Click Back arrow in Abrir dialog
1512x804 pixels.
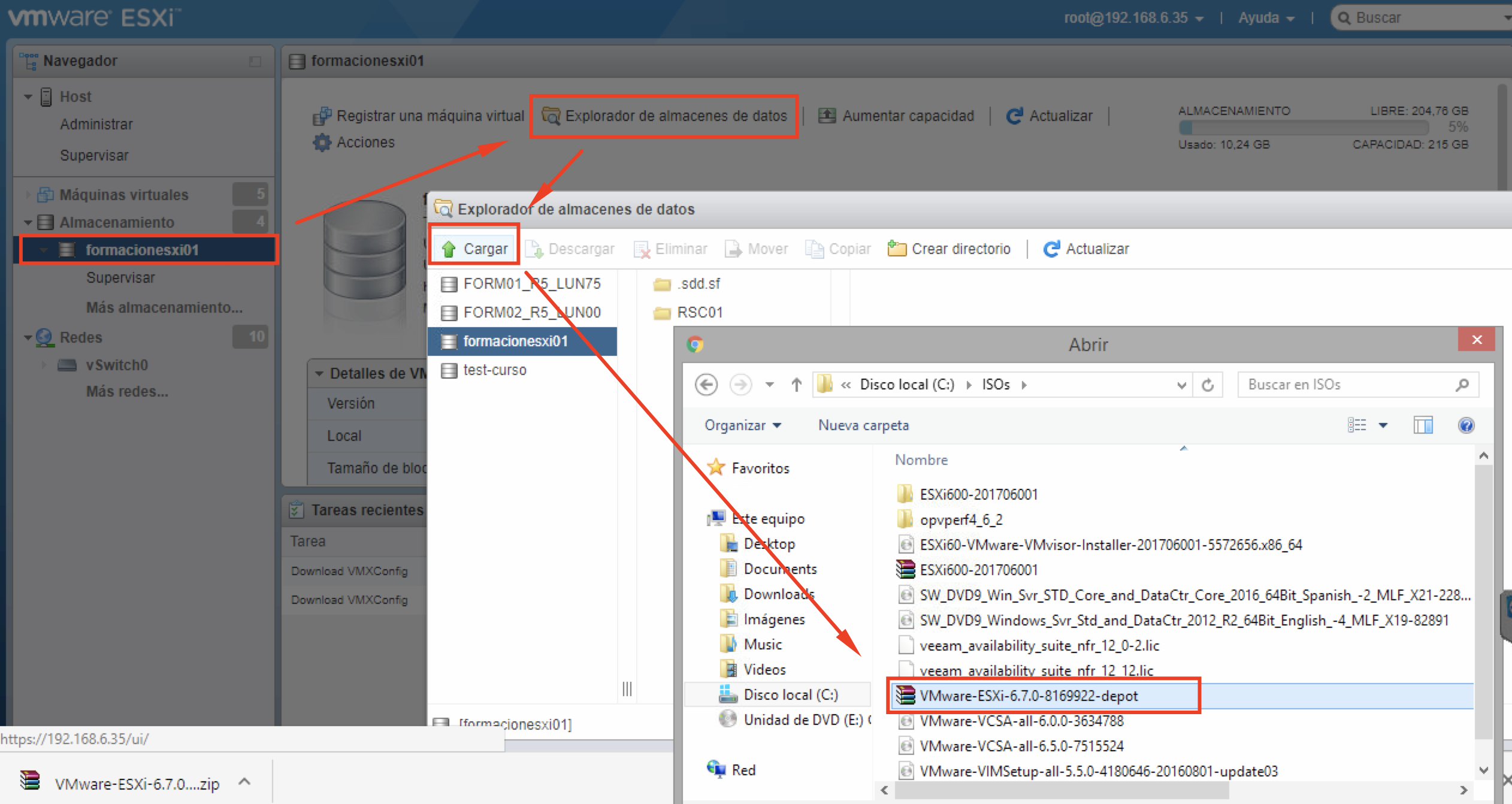(x=706, y=385)
